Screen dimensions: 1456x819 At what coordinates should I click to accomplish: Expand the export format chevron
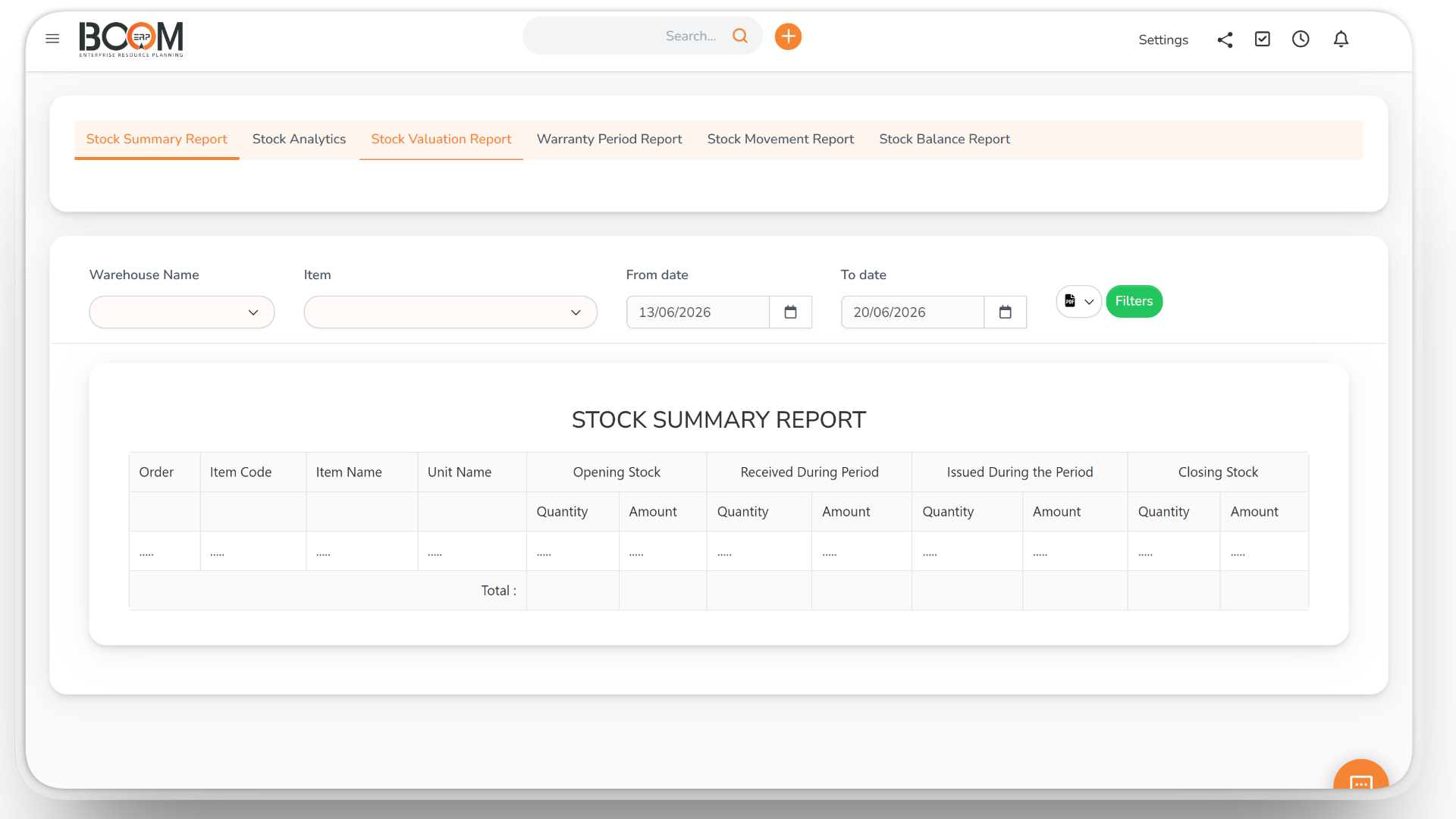coord(1089,302)
